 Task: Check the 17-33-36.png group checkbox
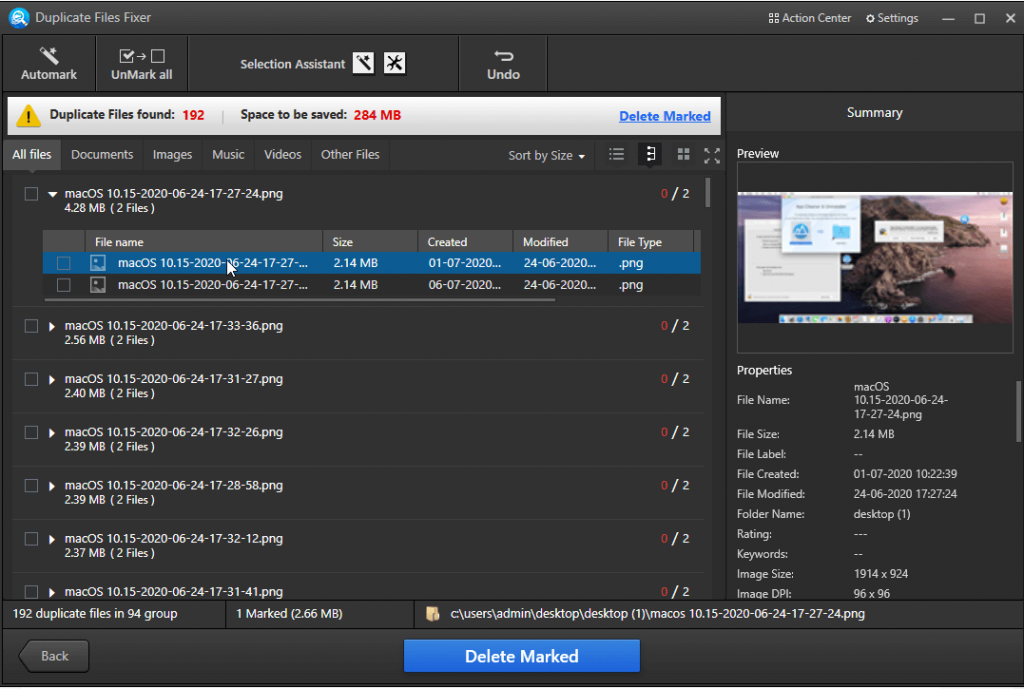tap(31, 326)
